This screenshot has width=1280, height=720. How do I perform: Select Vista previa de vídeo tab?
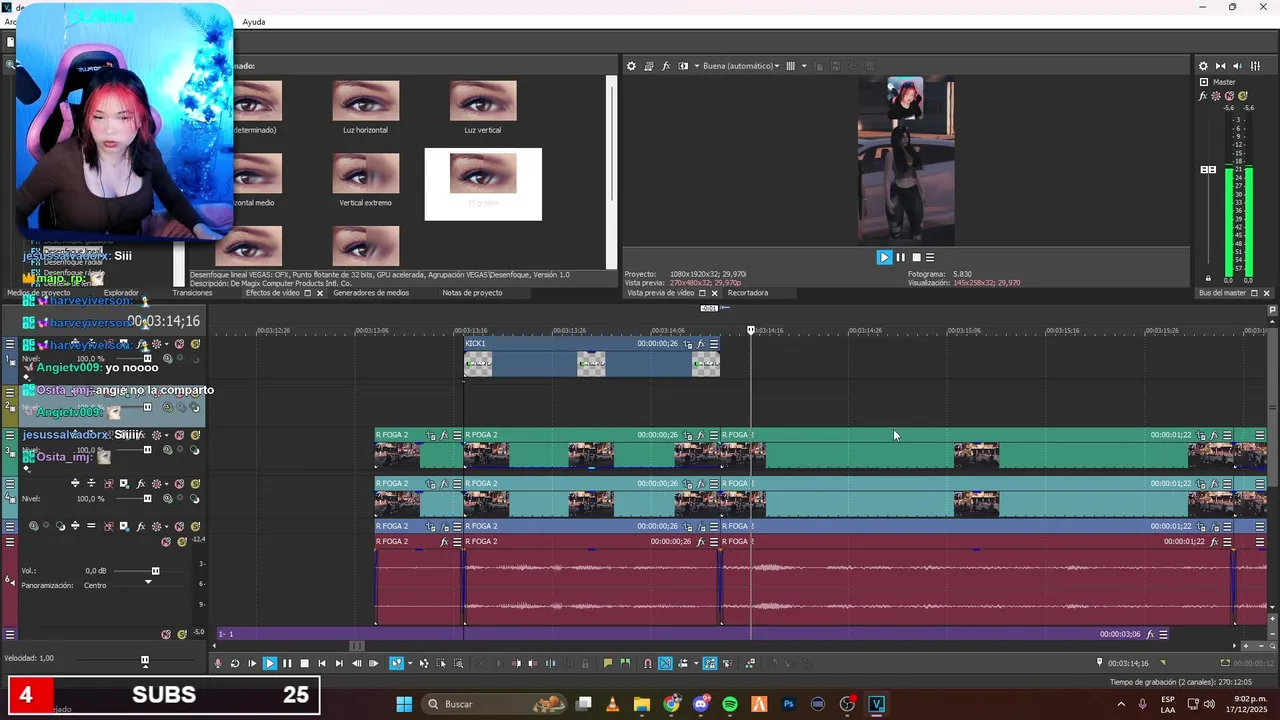660,293
